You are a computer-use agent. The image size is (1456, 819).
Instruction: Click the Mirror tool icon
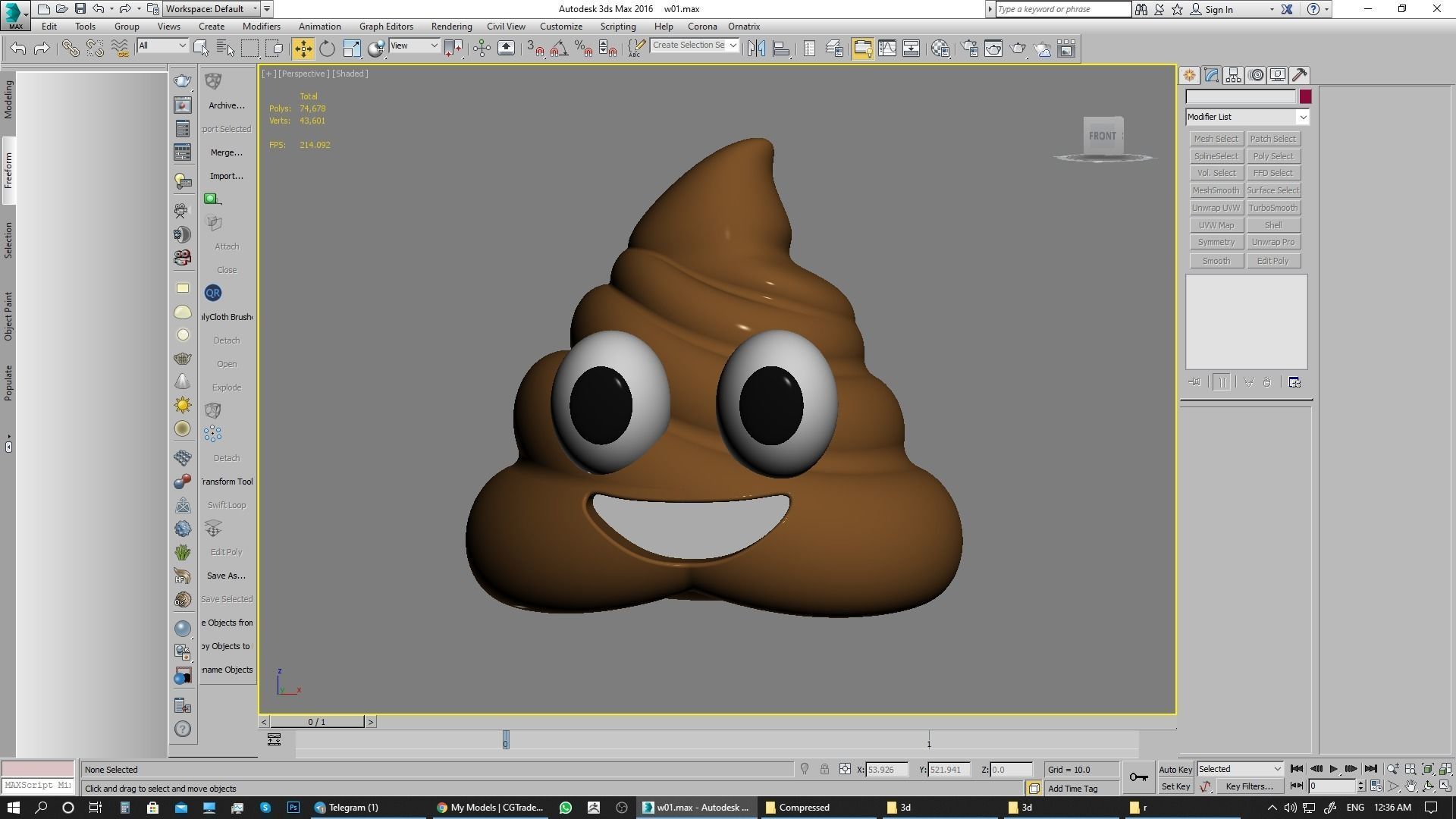756,49
